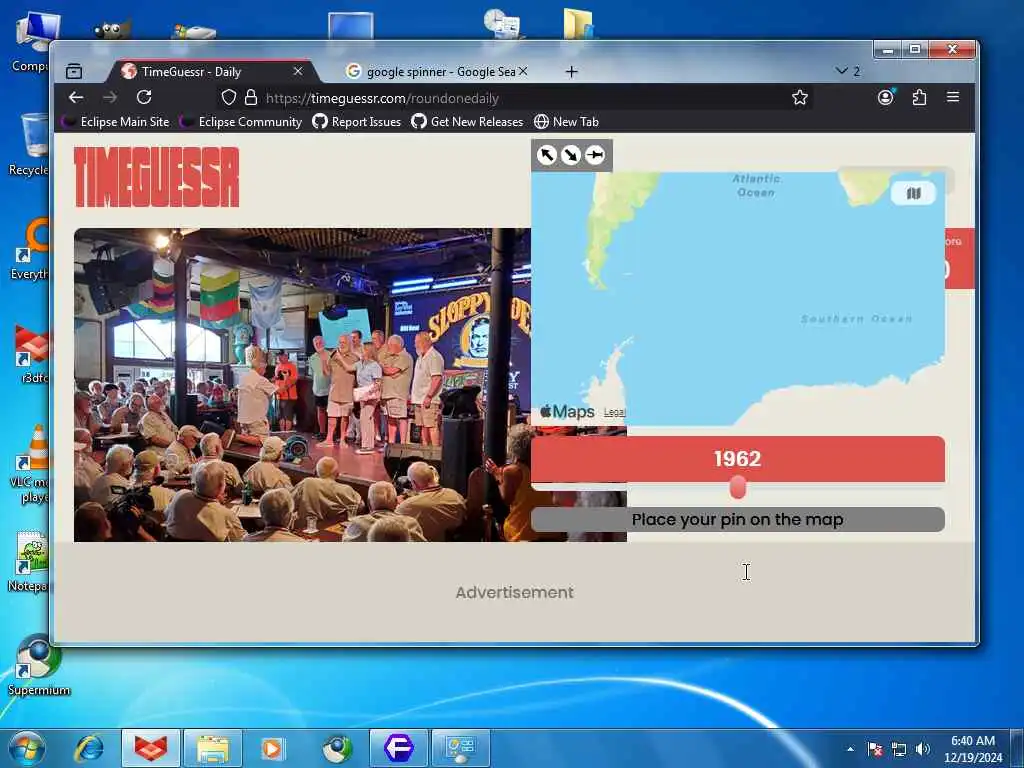Open Internet Explorer from taskbar
The height and width of the screenshot is (768, 1024).
[89, 748]
